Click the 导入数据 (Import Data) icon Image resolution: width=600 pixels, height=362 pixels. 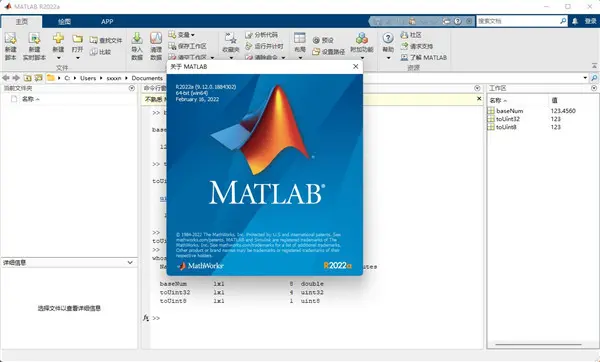137,38
